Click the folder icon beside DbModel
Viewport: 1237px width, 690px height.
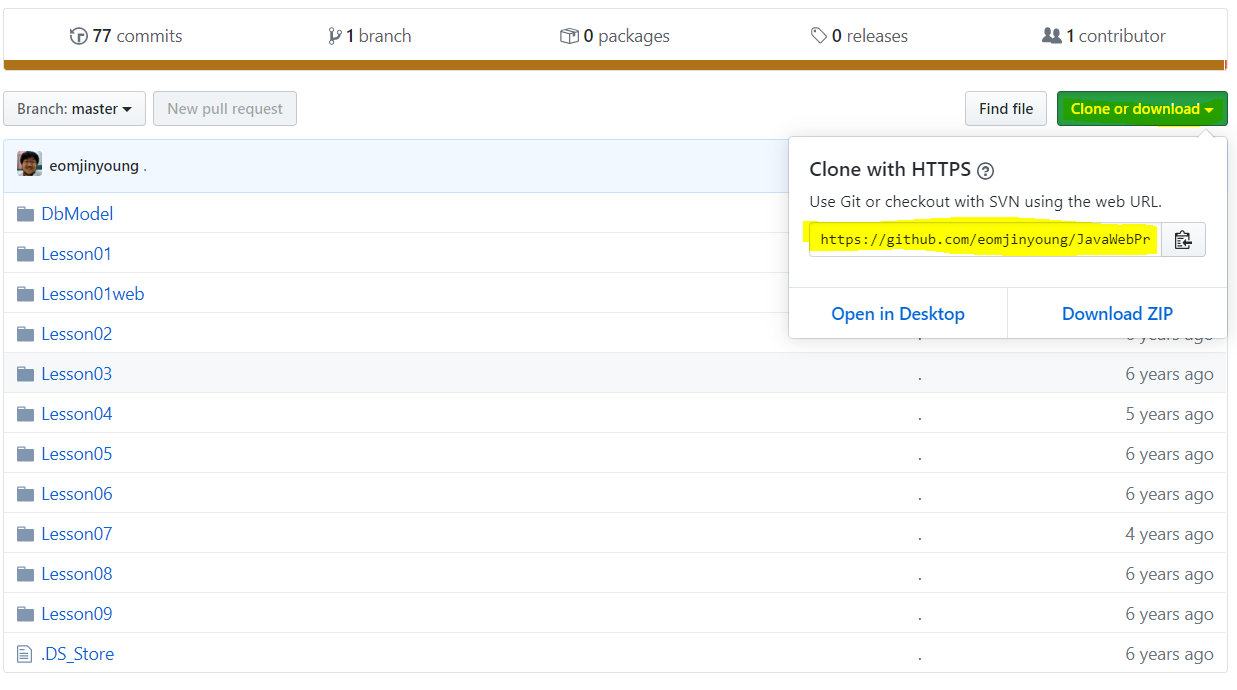[x=26, y=213]
